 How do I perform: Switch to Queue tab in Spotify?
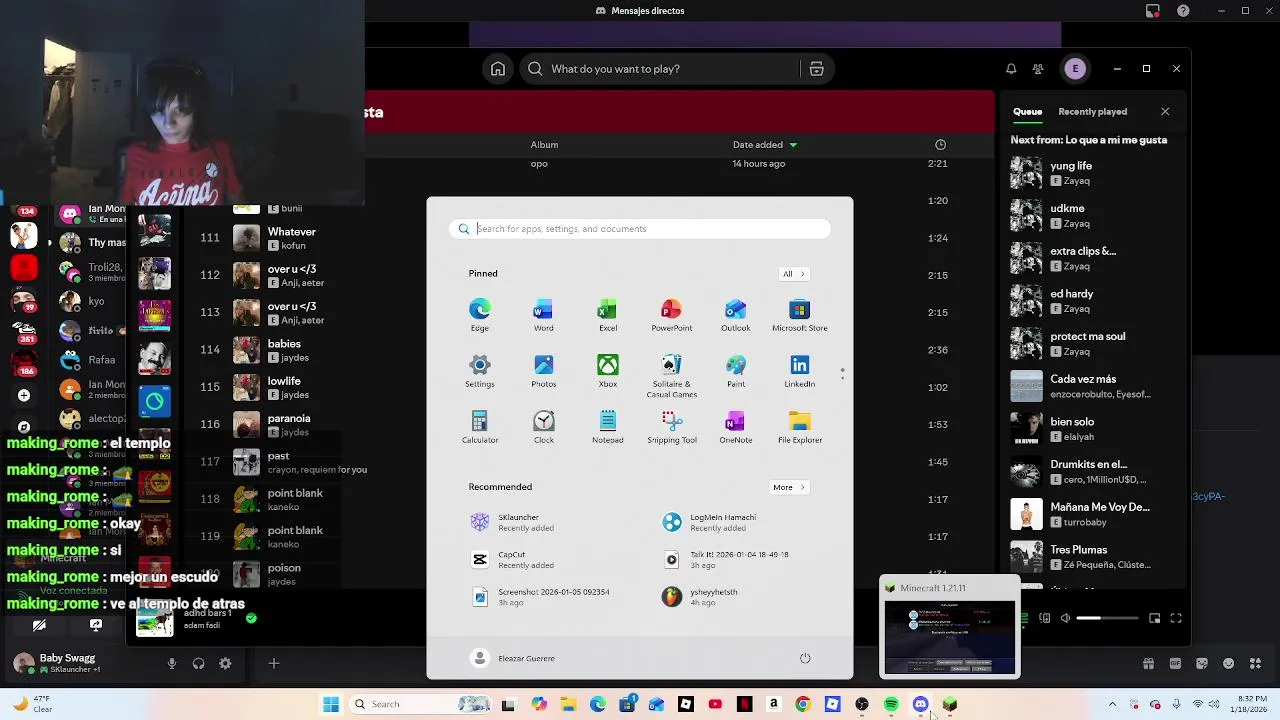1027,112
